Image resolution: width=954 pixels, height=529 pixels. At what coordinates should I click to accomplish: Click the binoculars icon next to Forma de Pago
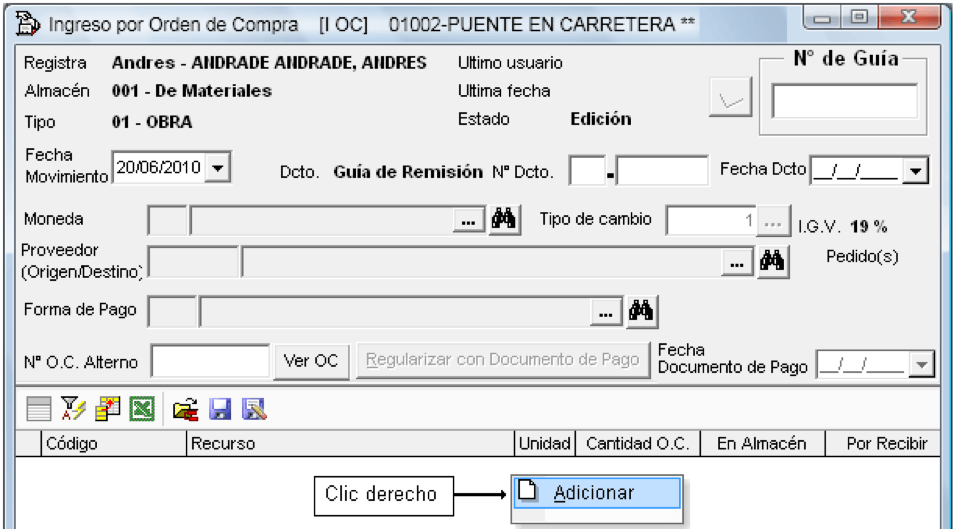[641, 311]
